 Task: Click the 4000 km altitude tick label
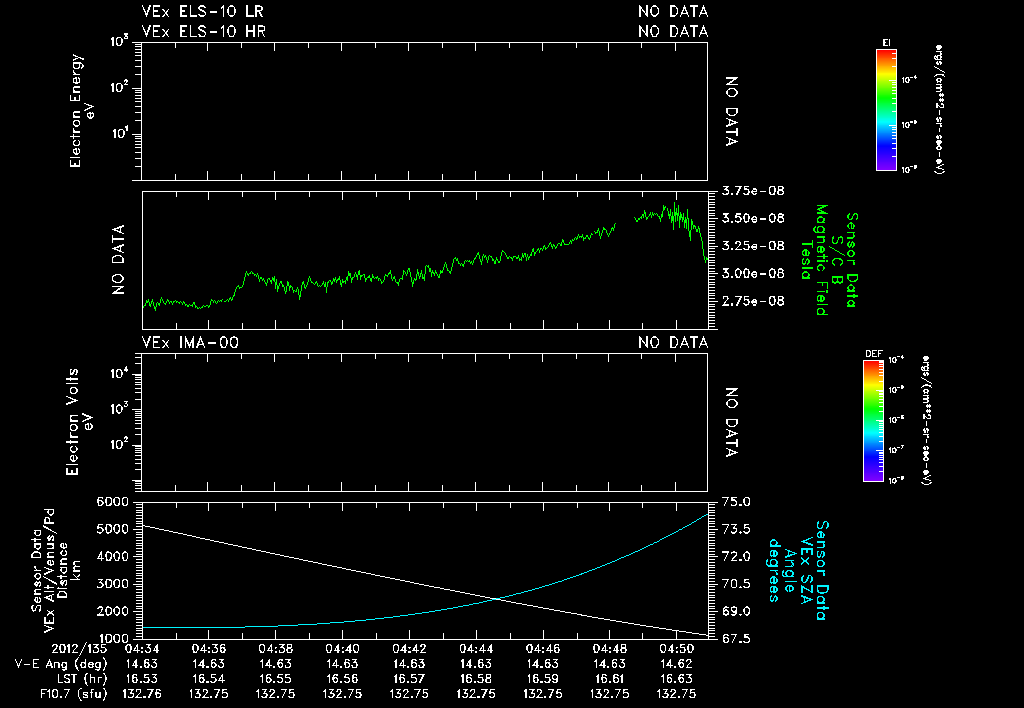pos(112,556)
